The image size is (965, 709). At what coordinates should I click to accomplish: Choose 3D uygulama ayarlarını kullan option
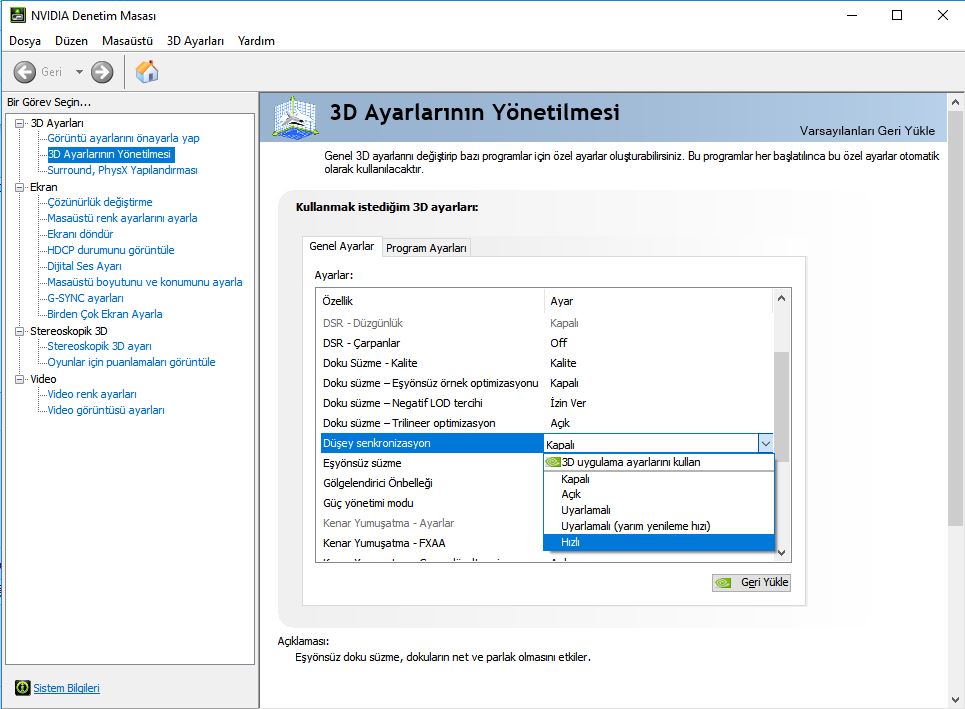pos(659,462)
